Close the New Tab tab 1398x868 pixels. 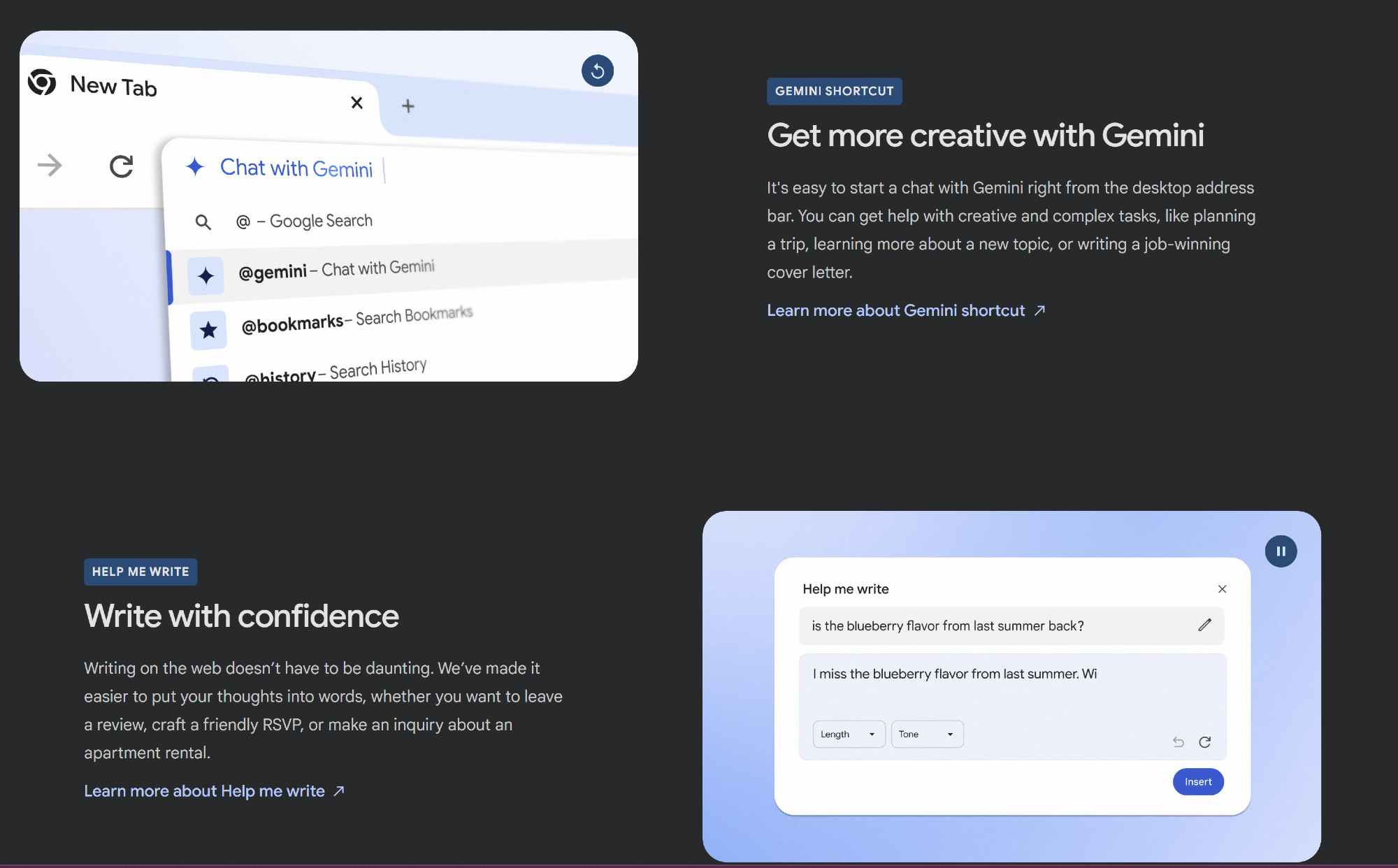tap(356, 103)
